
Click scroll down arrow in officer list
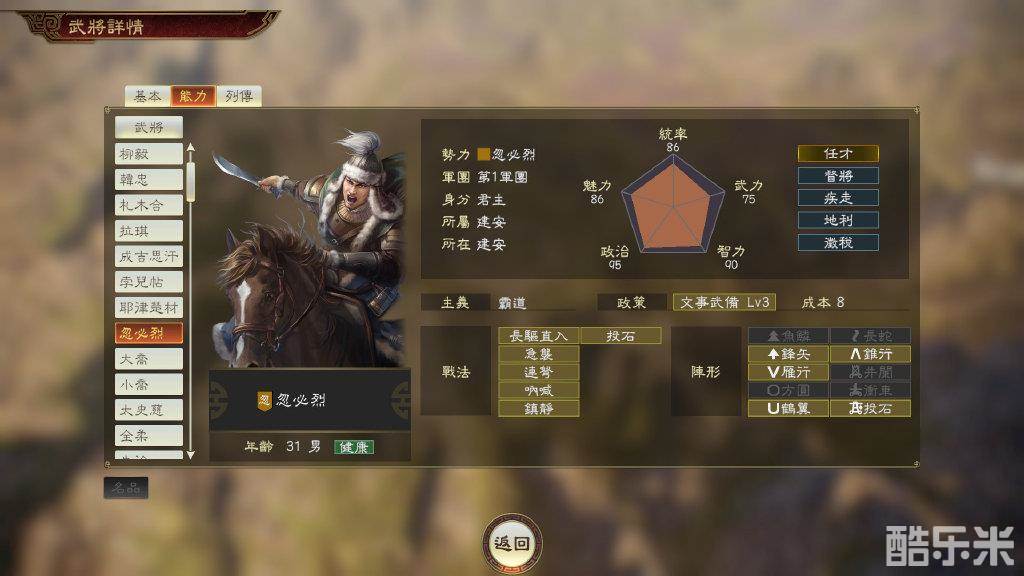(191, 454)
